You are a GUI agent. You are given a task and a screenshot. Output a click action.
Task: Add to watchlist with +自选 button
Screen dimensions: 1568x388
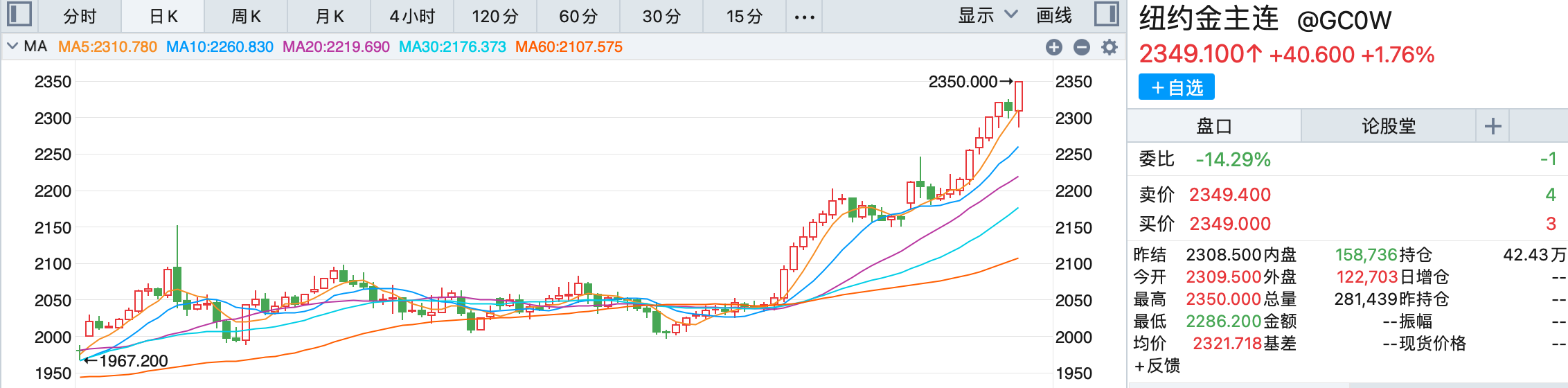point(1176,87)
